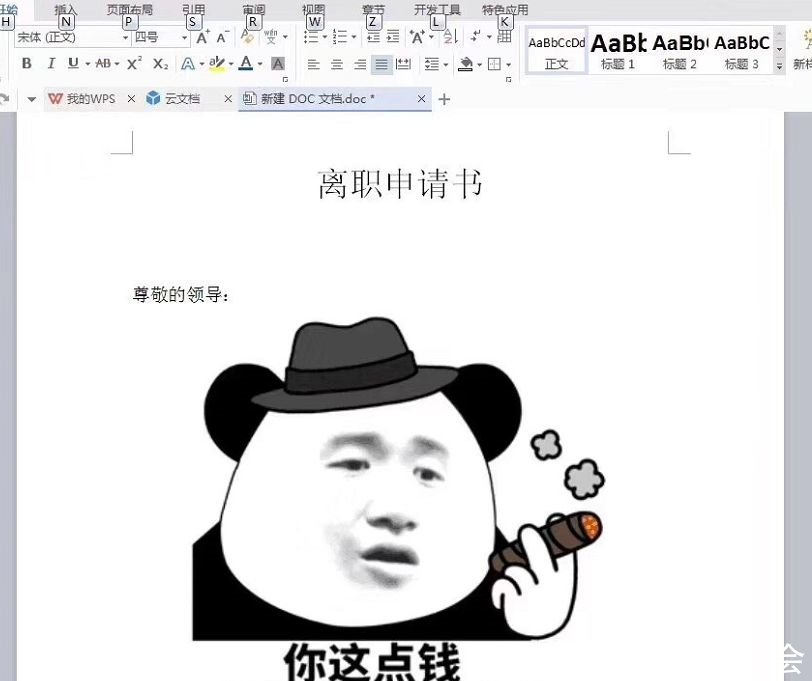
Task: Open the 审阅 ribbon tab
Action: 254,9
